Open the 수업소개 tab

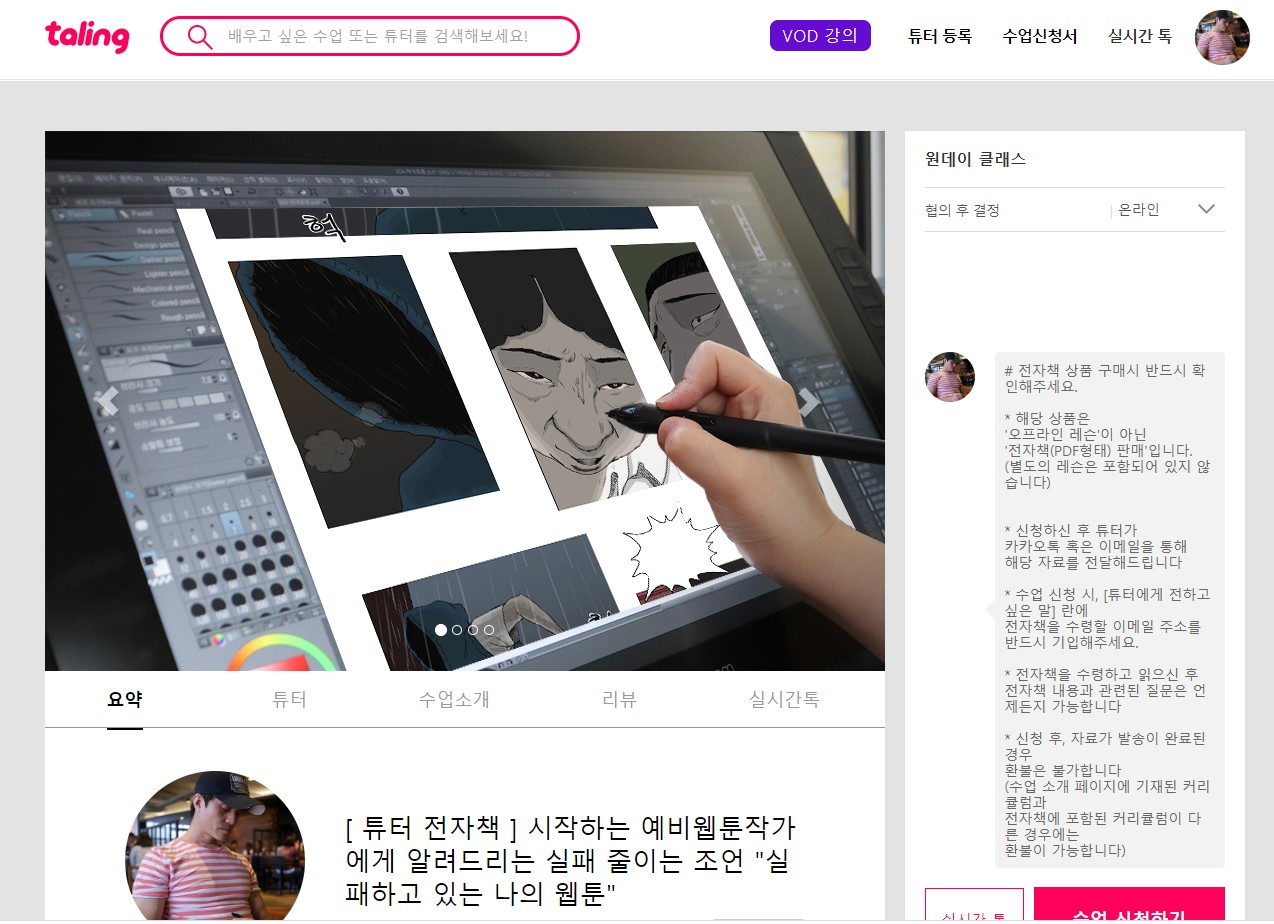[x=454, y=700]
